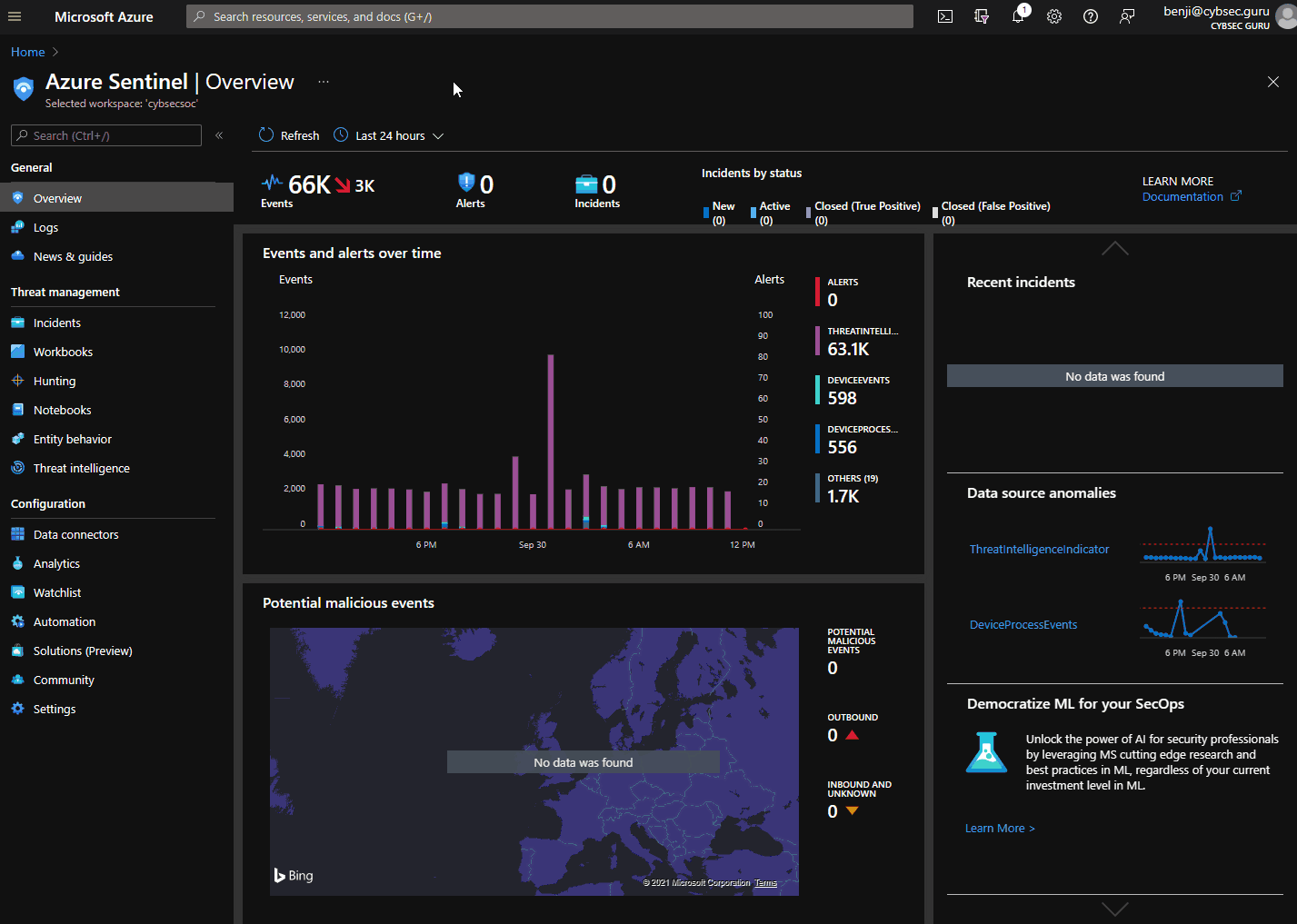Viewport: 1297px width, 924px height.
Task: Launch Cloud Shell from the top bar
Action: click(x=944, y=15)
